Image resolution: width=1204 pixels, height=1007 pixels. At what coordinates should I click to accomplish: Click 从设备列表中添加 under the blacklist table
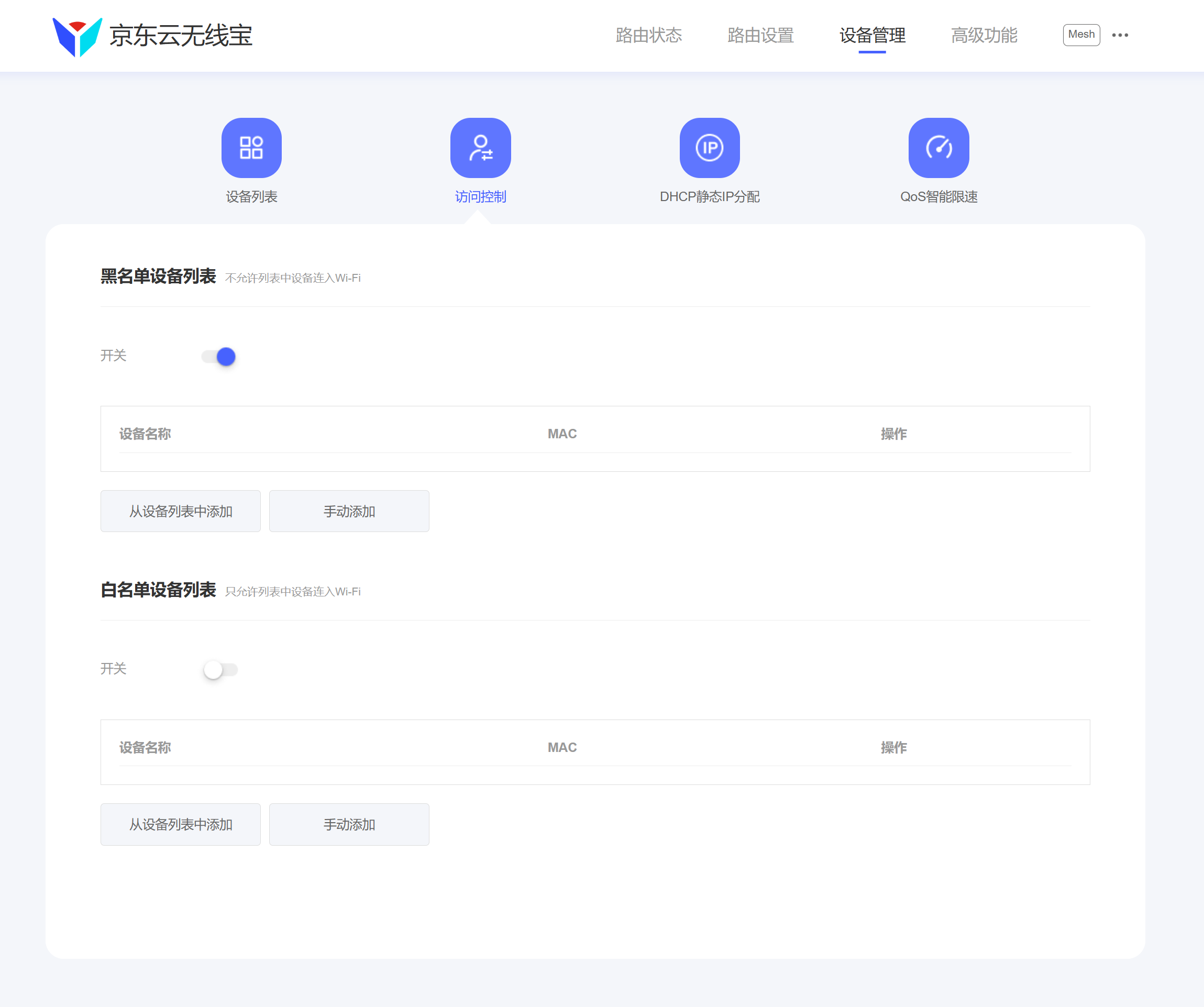pos(181,511)
